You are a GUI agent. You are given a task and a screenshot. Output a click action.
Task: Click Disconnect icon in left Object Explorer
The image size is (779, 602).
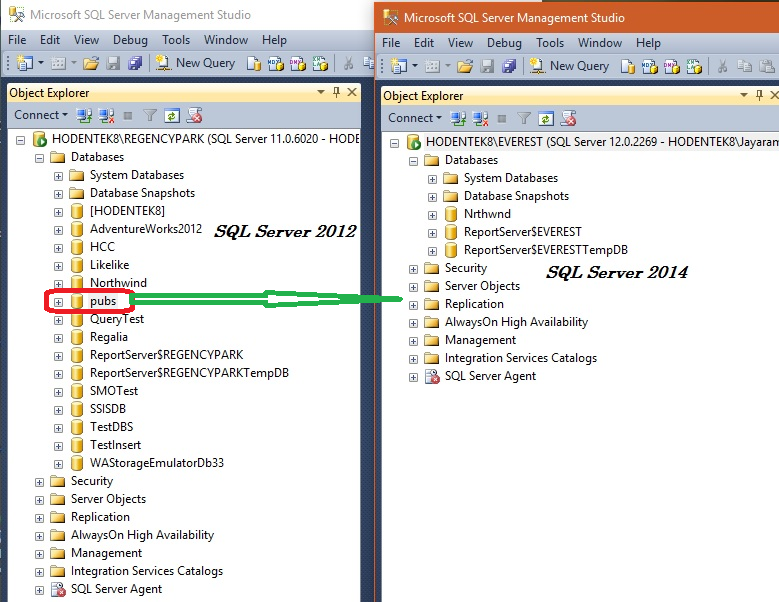click(106, 116)
